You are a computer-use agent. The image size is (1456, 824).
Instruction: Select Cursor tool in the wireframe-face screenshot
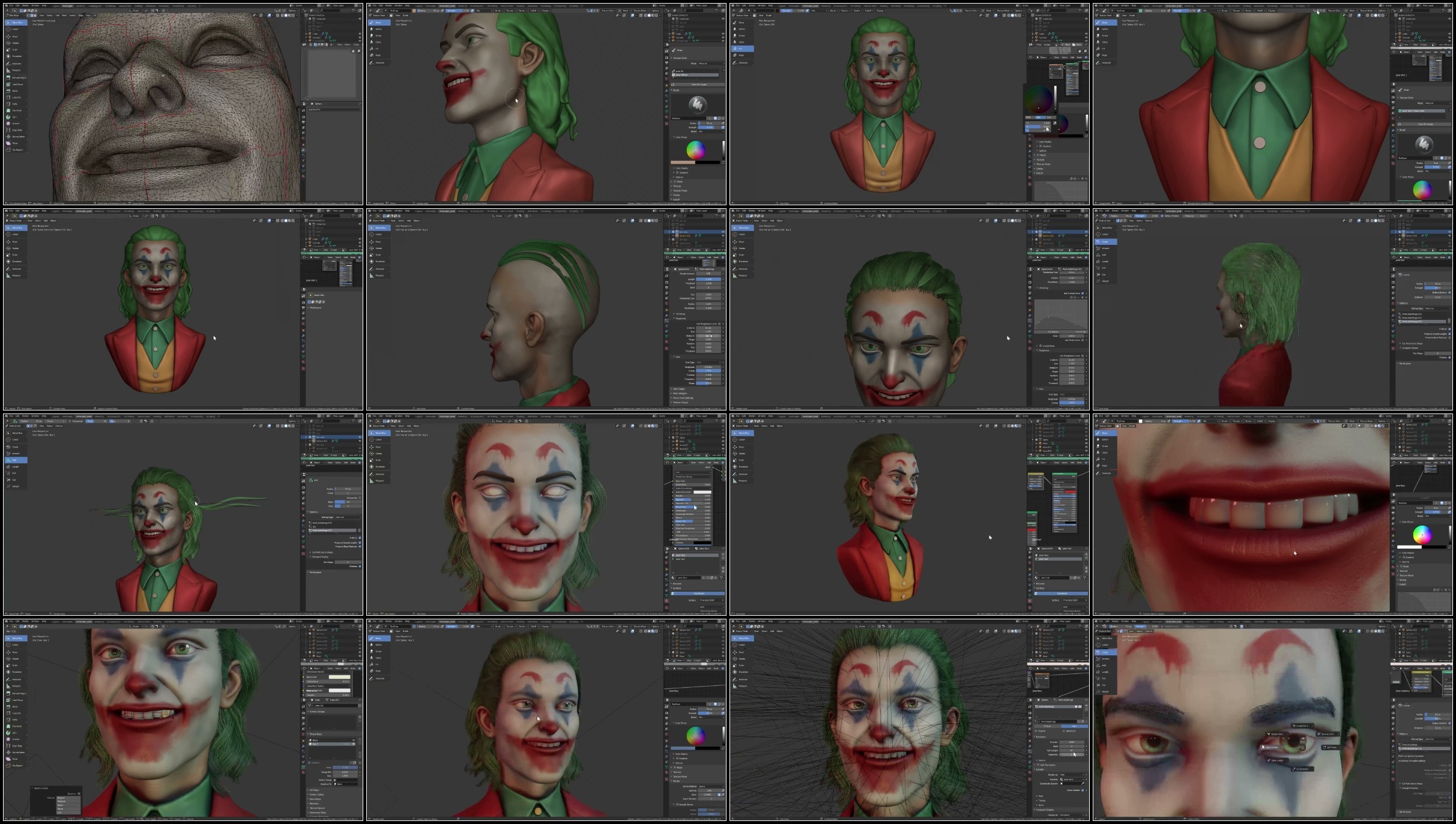(16, 29)
